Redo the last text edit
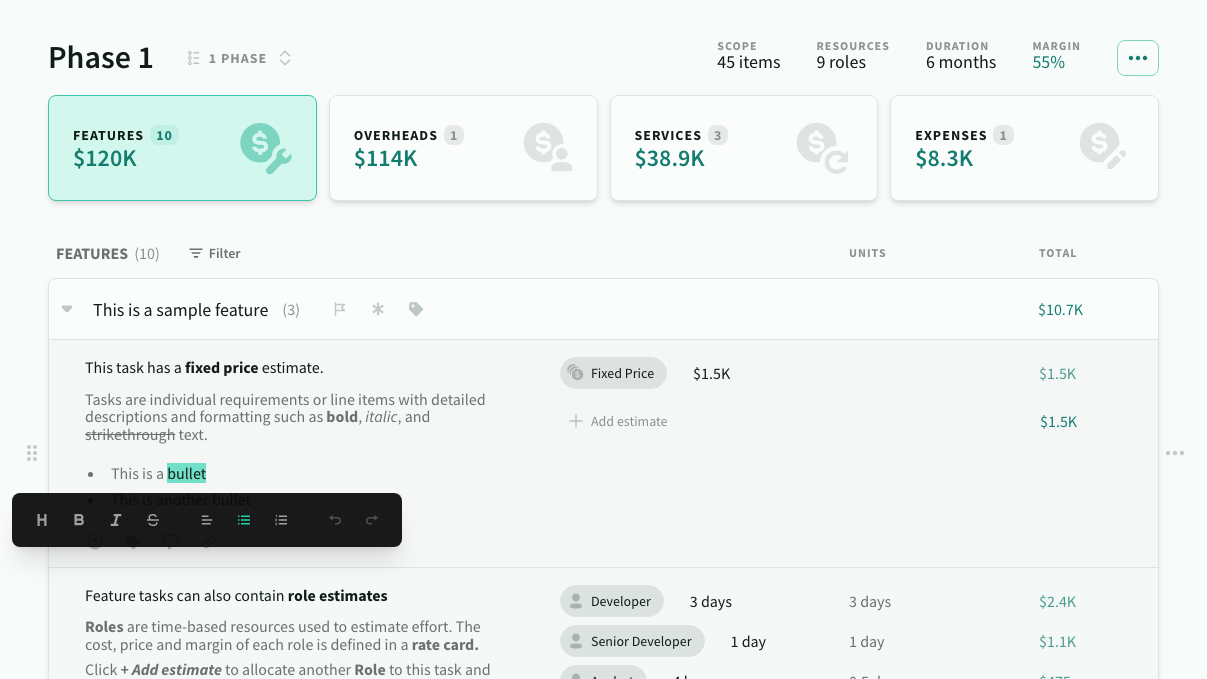The image size is (1207, 679). coord(370,520)
